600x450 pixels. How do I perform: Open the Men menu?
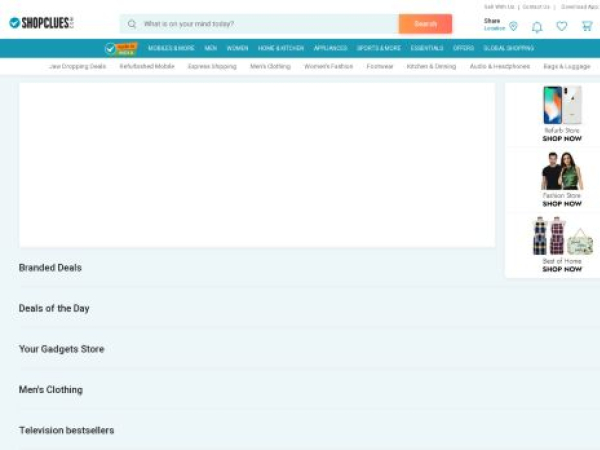pos(210,48)
